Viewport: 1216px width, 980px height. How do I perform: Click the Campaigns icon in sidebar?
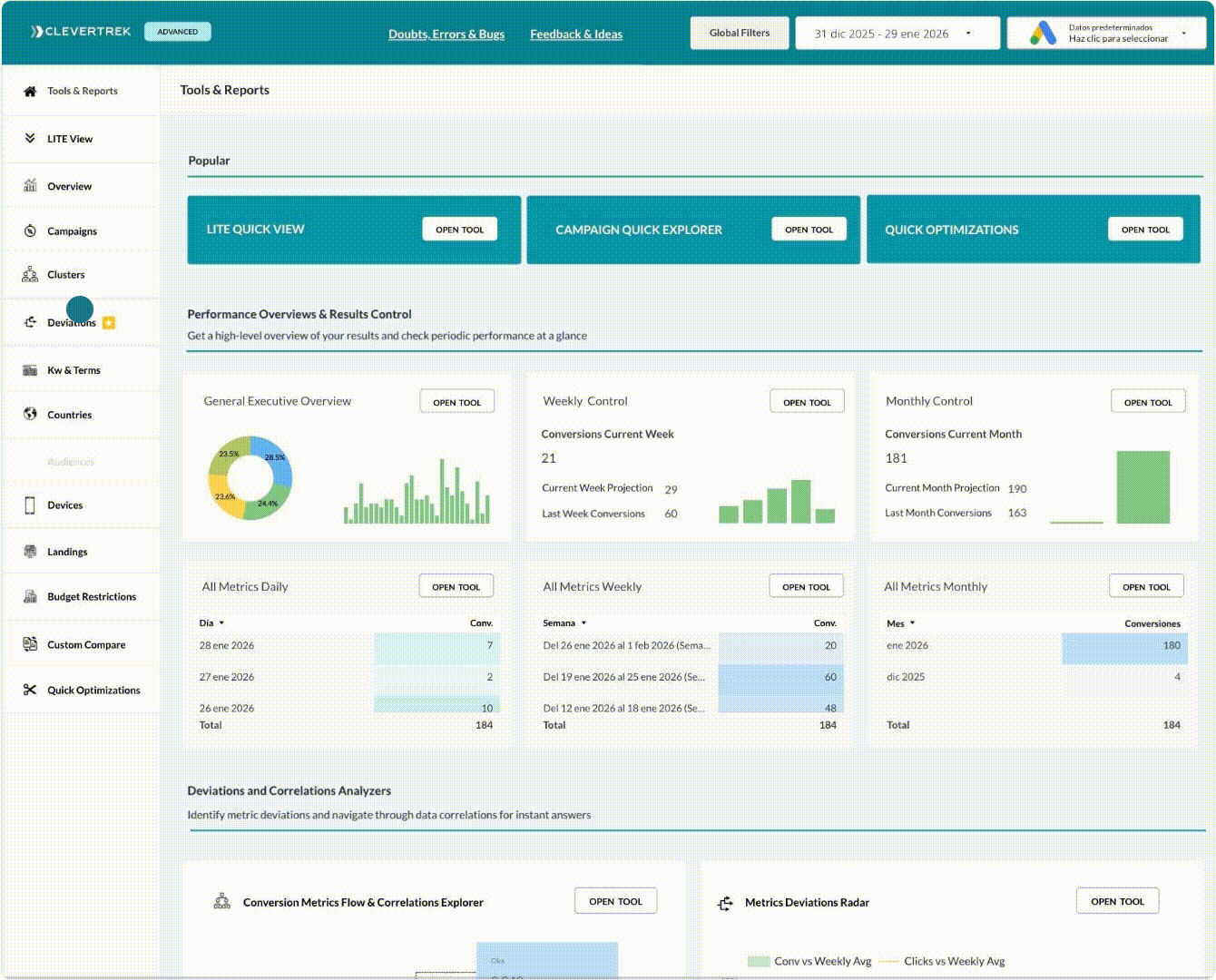(x=30, y=231)
